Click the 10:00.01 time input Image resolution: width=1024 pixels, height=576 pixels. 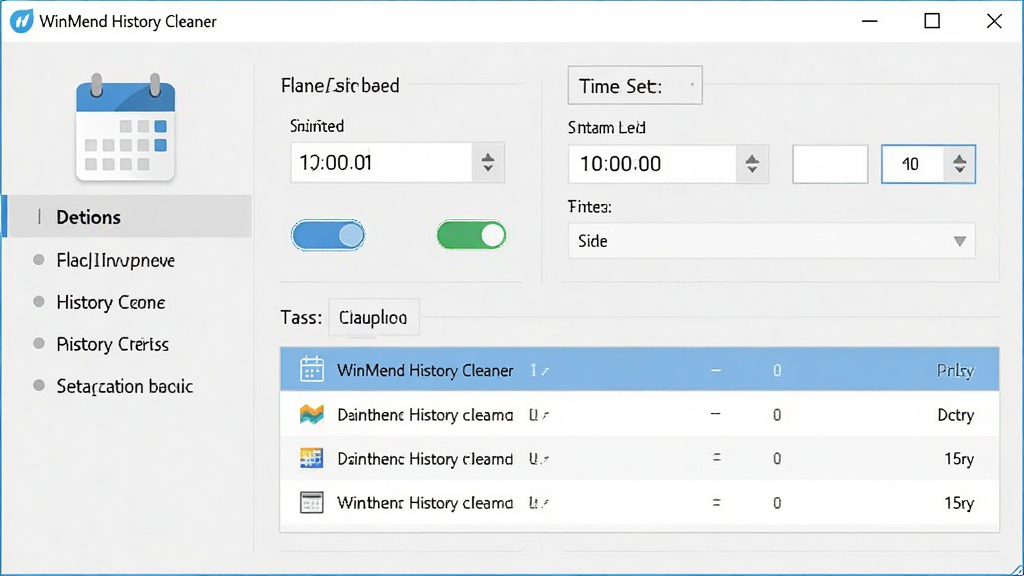click(x=381, y=162)
